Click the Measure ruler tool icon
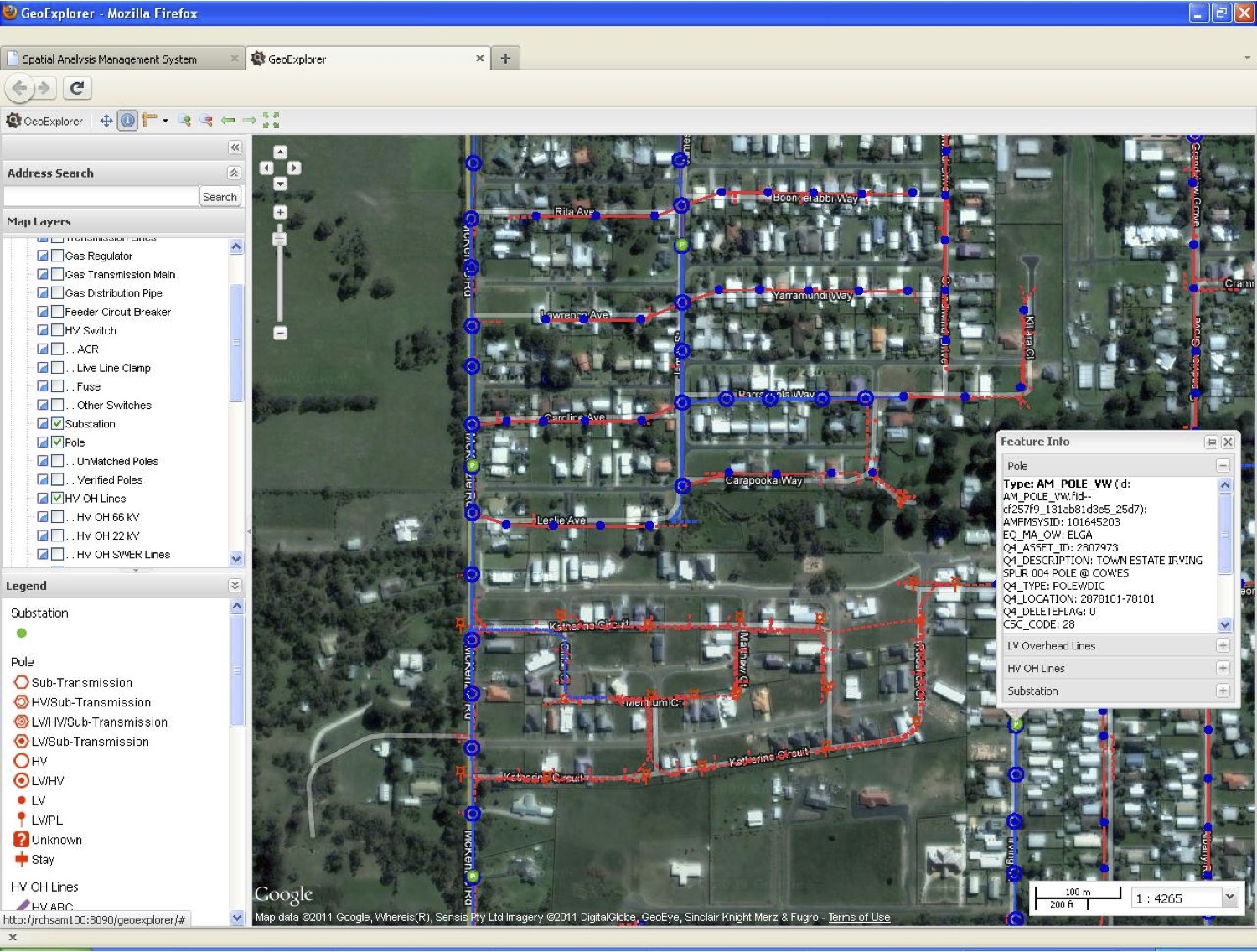This screenshot has height=952, width=1257. (x=149, y=121)
